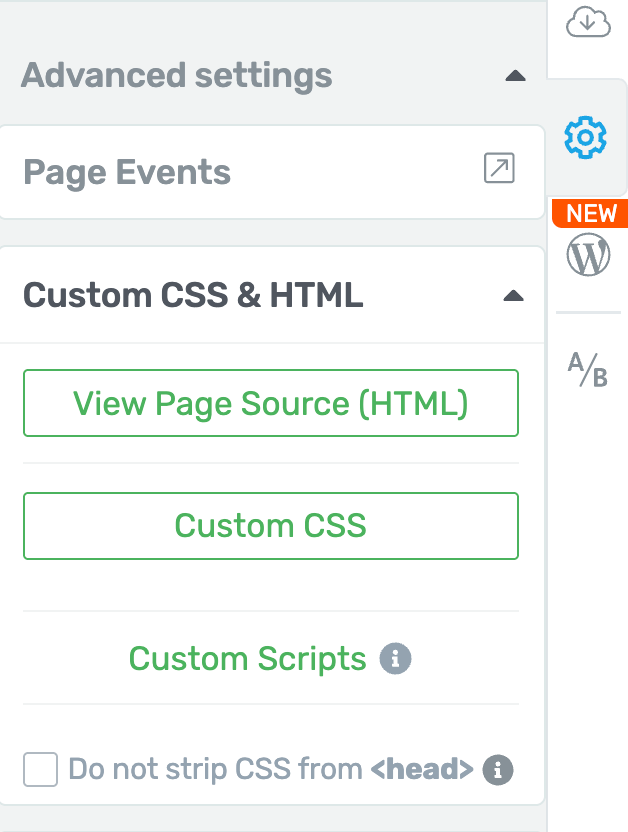
Task: Click the Page Events open-in-popup arrow icon
Action: [x=499, y=168]
